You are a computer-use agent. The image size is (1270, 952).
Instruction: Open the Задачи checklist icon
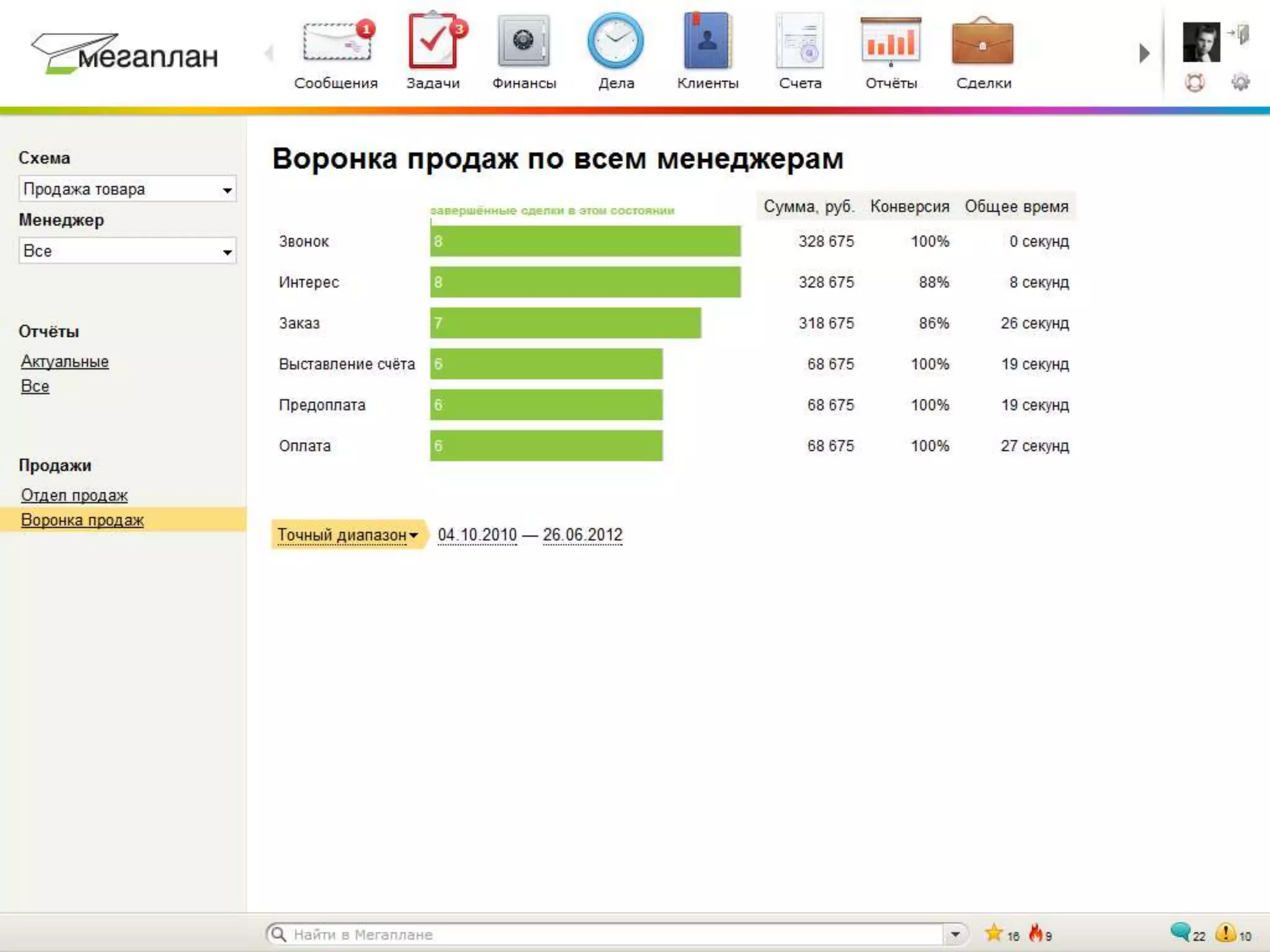432,42
